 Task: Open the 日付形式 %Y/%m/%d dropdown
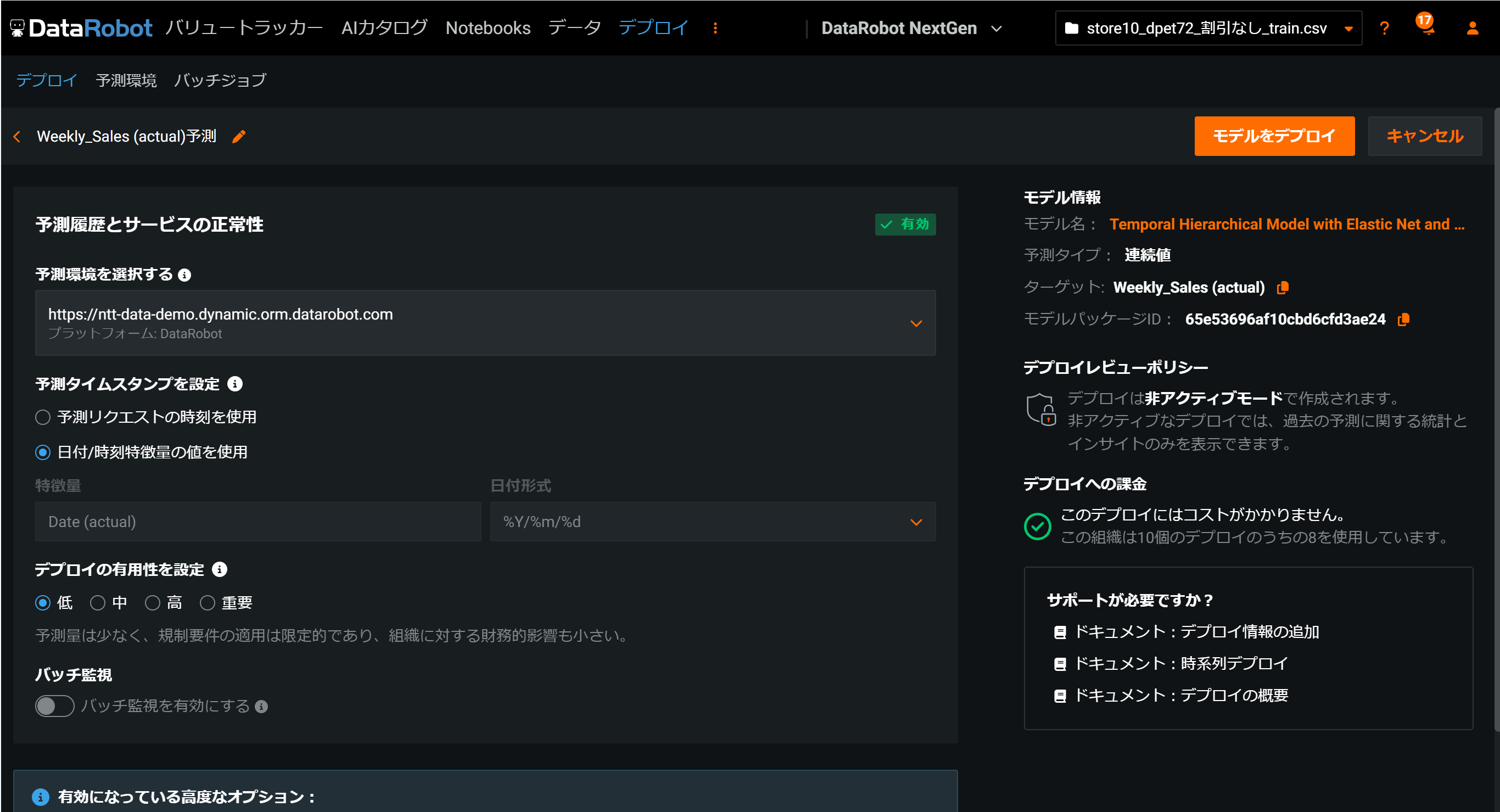point(915,522)
